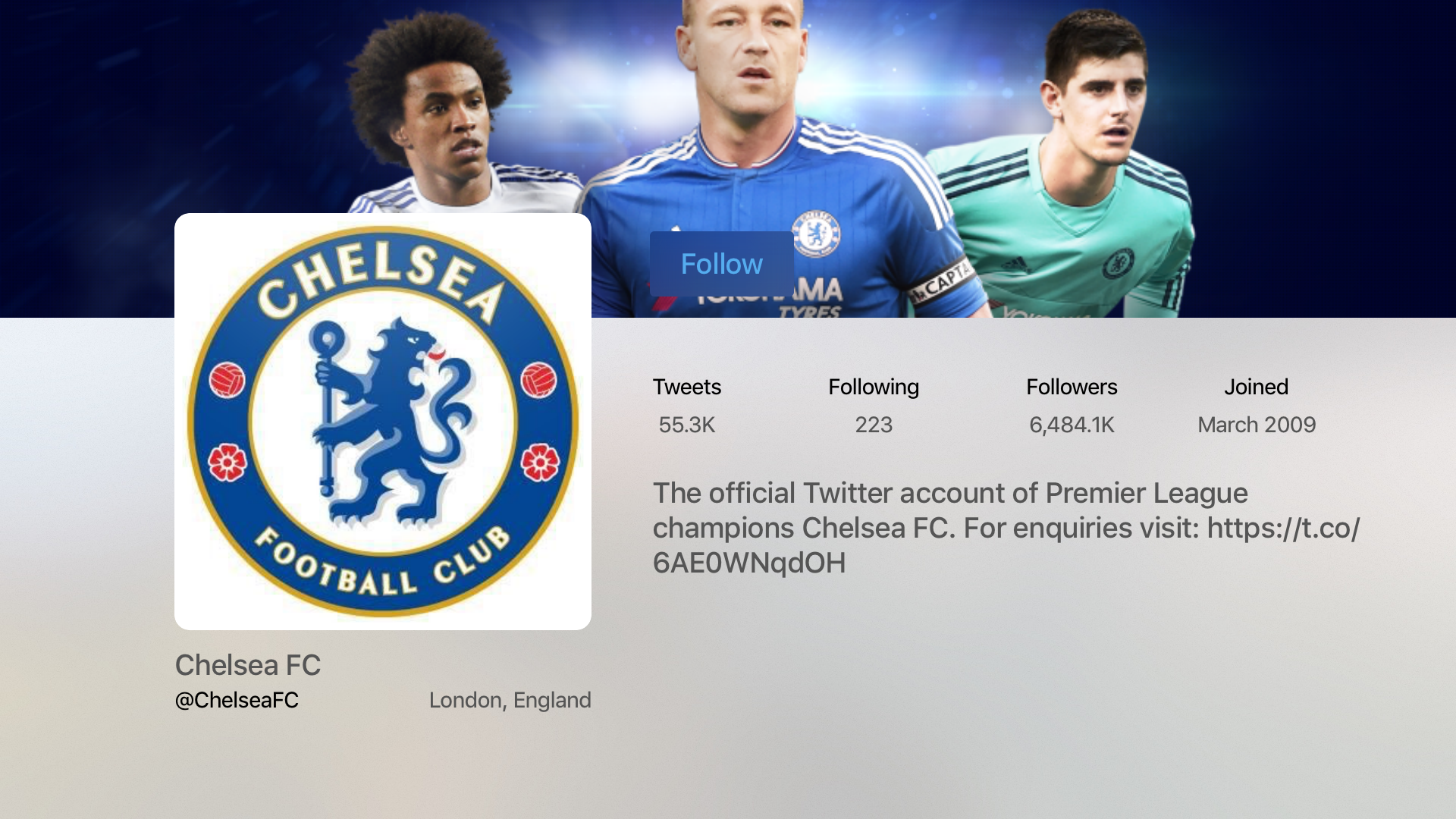This screenshot has height=819, width=1456.
Task: Click the Joined heading
Action: click(x=1257, y=387)
